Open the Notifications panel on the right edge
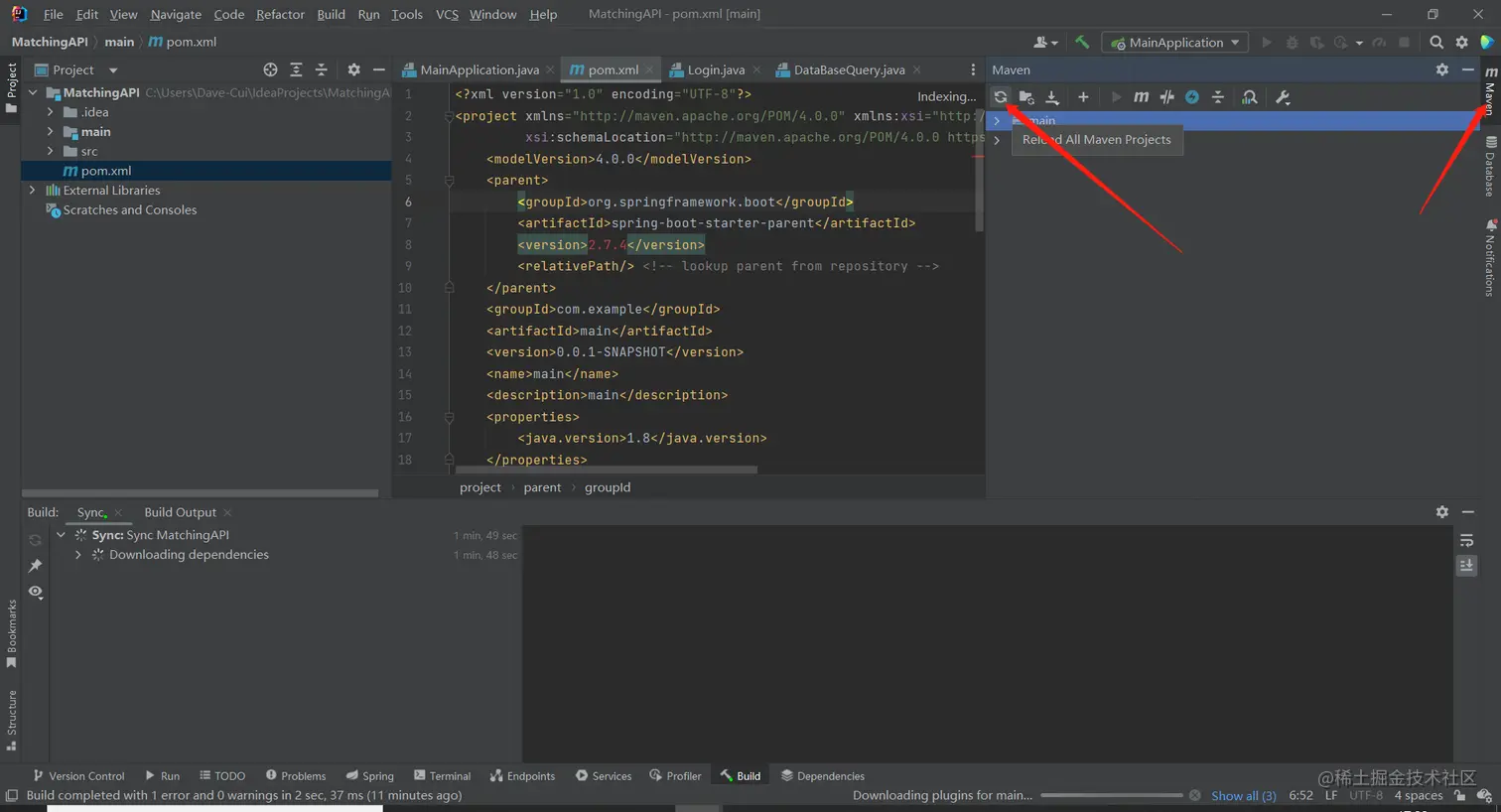The width and height of the screenshot is (1501, 812). [x=1488, y=260]
